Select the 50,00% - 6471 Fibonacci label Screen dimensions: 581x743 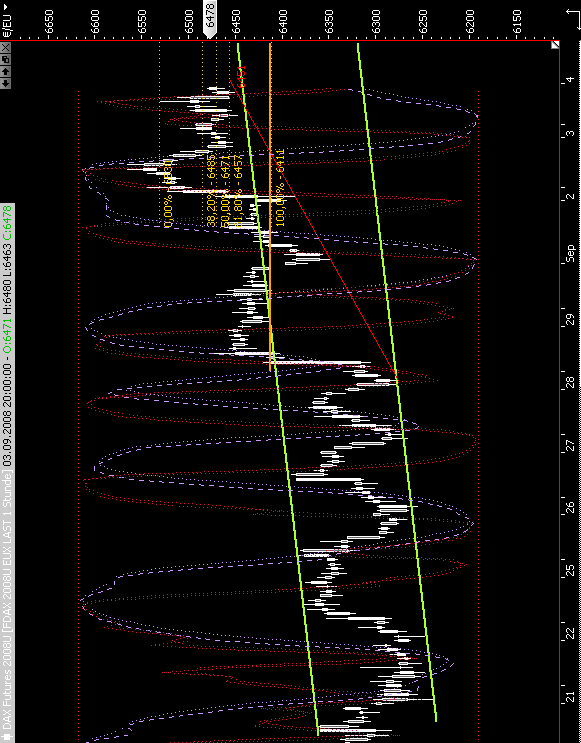225,190
